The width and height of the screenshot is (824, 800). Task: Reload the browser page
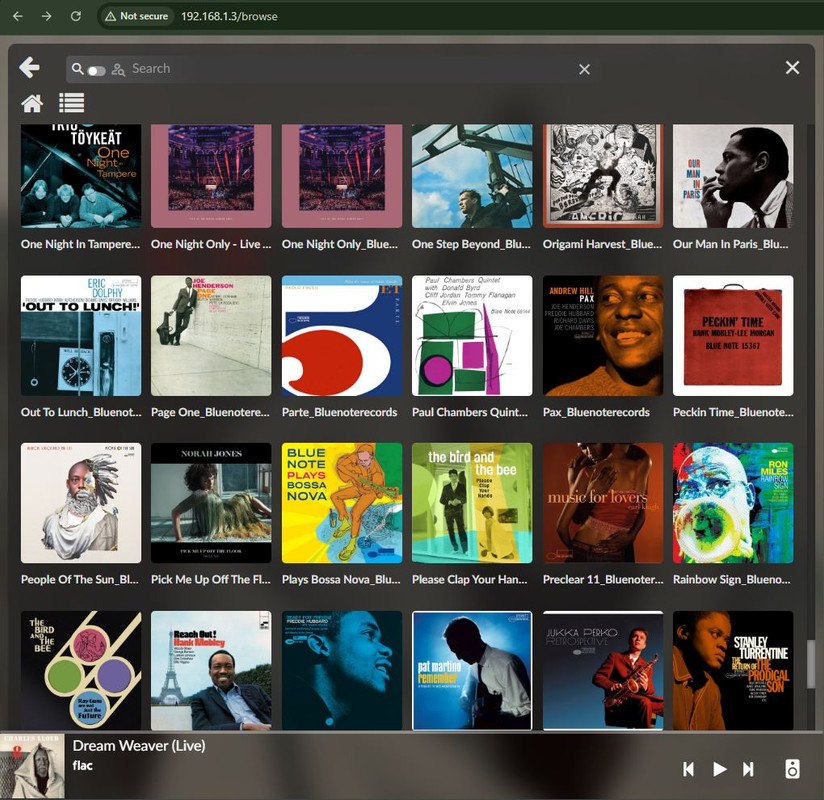click(76, 16)
